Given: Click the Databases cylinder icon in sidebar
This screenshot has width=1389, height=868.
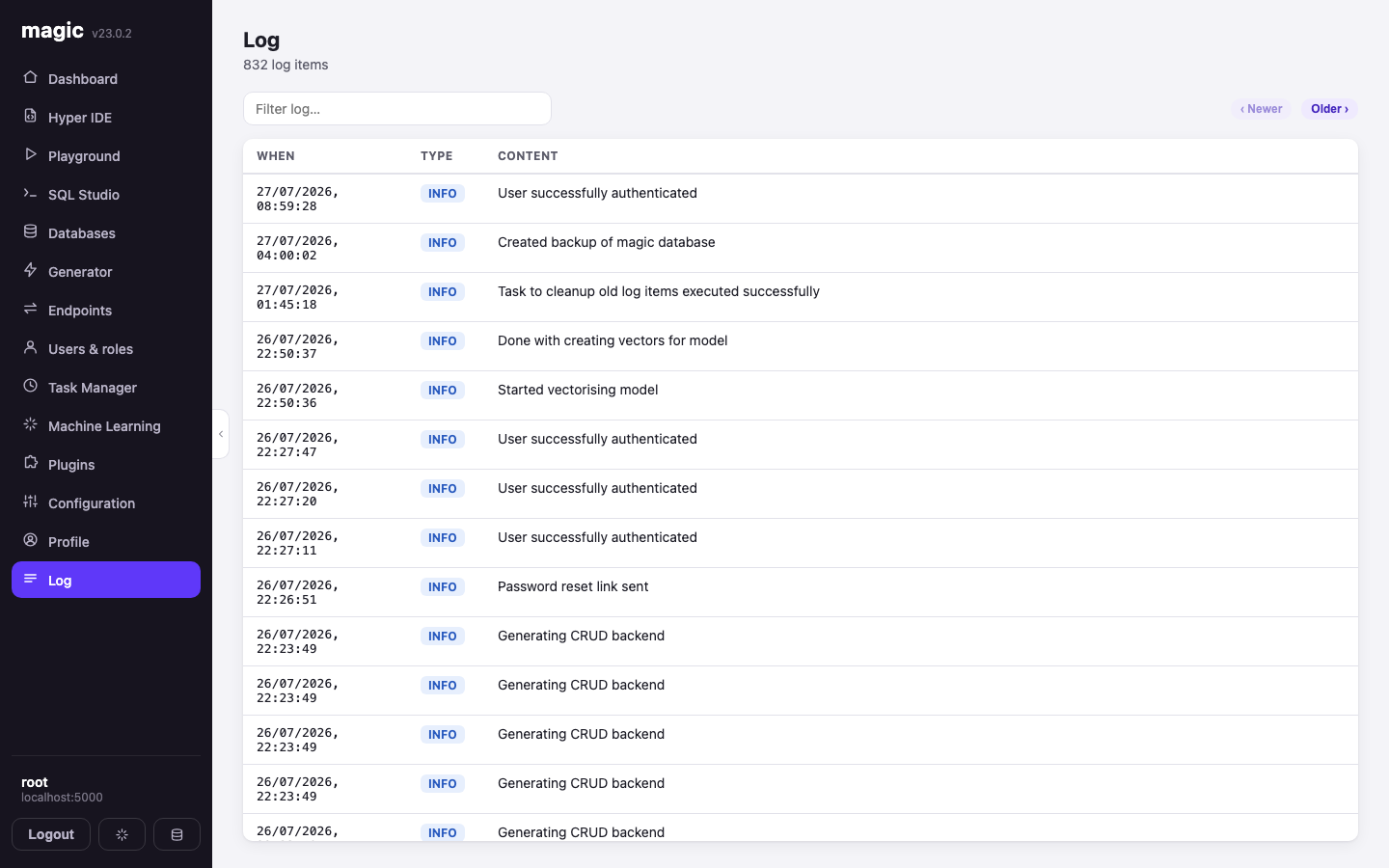Looking at the screenshot, I should (30, 231).
